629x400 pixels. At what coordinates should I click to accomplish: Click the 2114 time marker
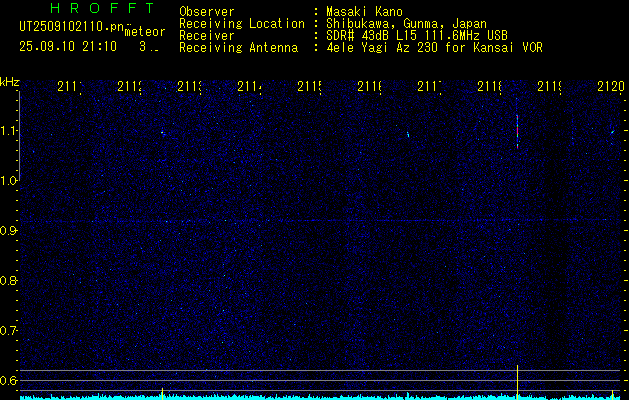(250, 87)
